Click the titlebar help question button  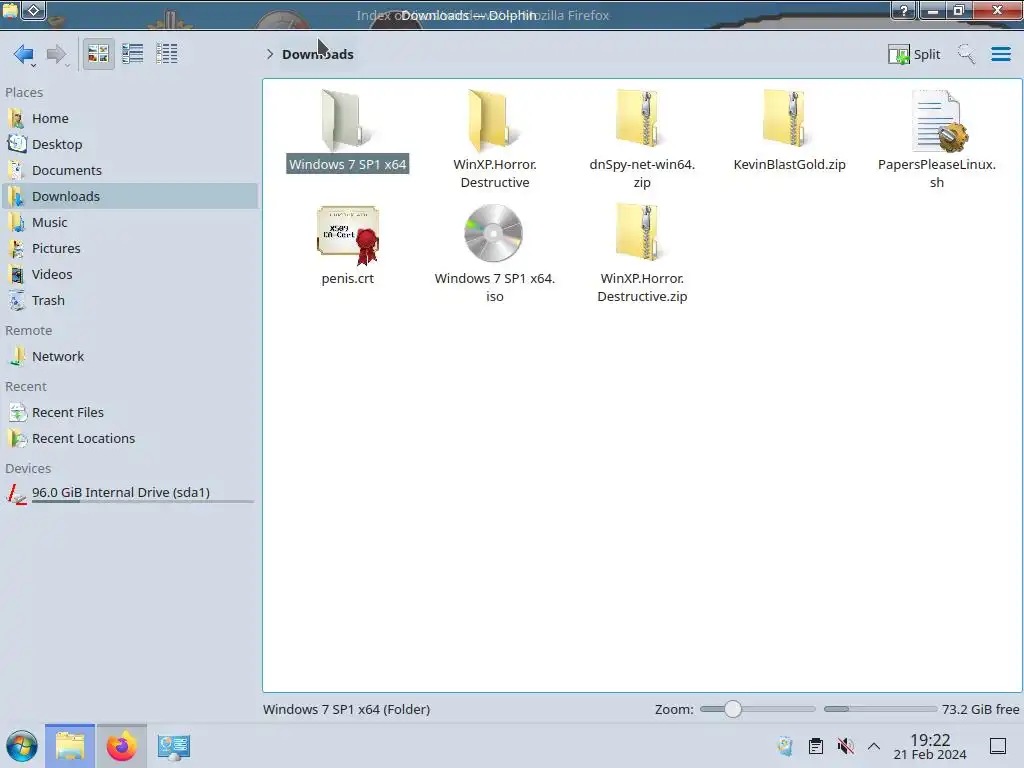tap(904, 10)
